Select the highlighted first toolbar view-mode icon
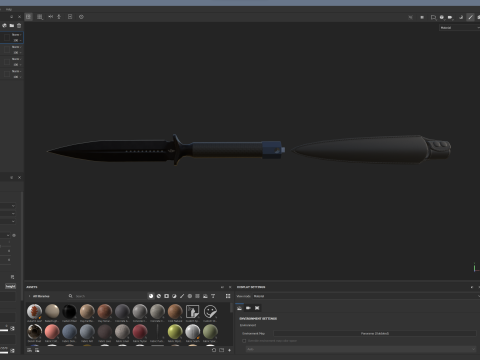480x360 pixels. 29,17
